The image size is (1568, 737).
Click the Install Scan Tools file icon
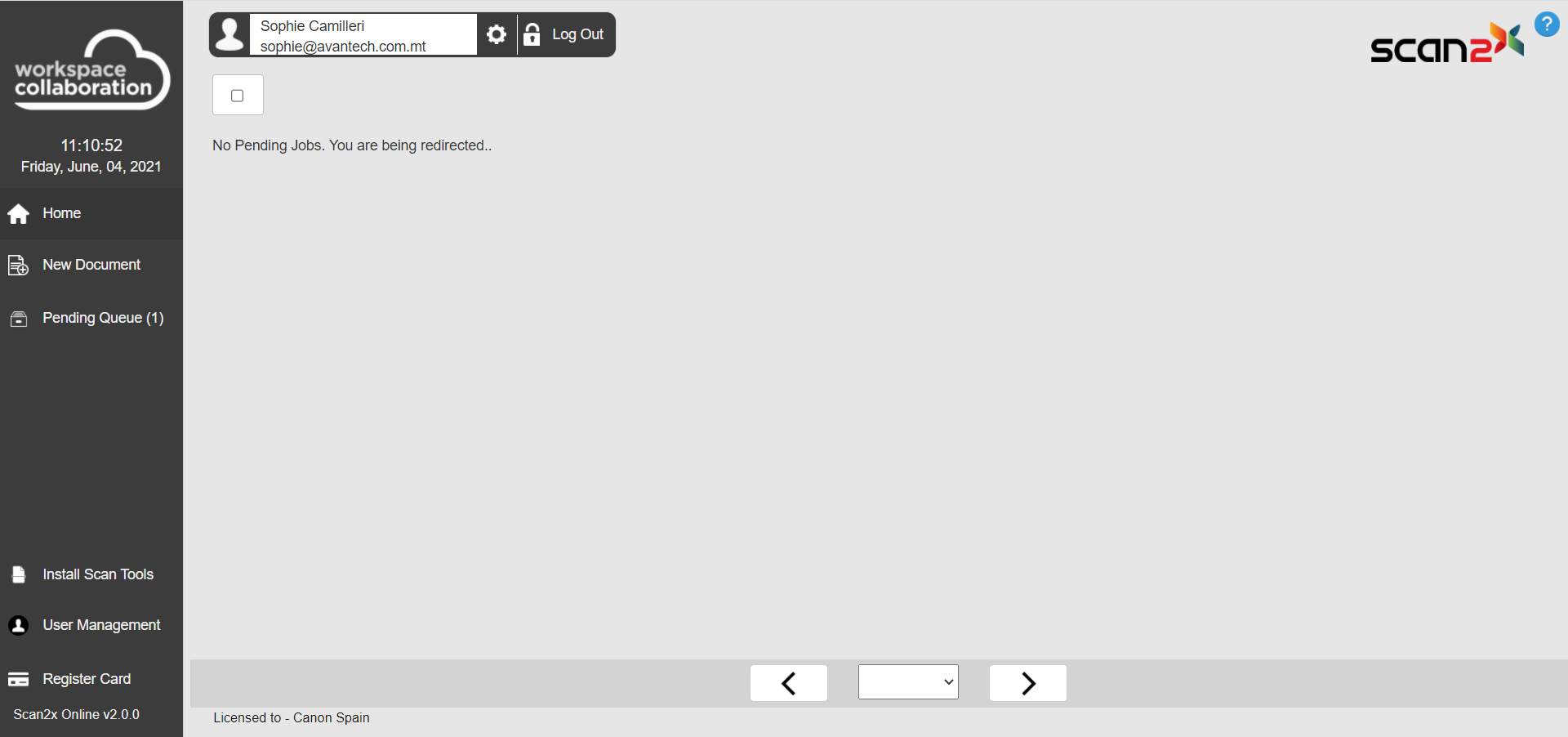pos(19,574)
